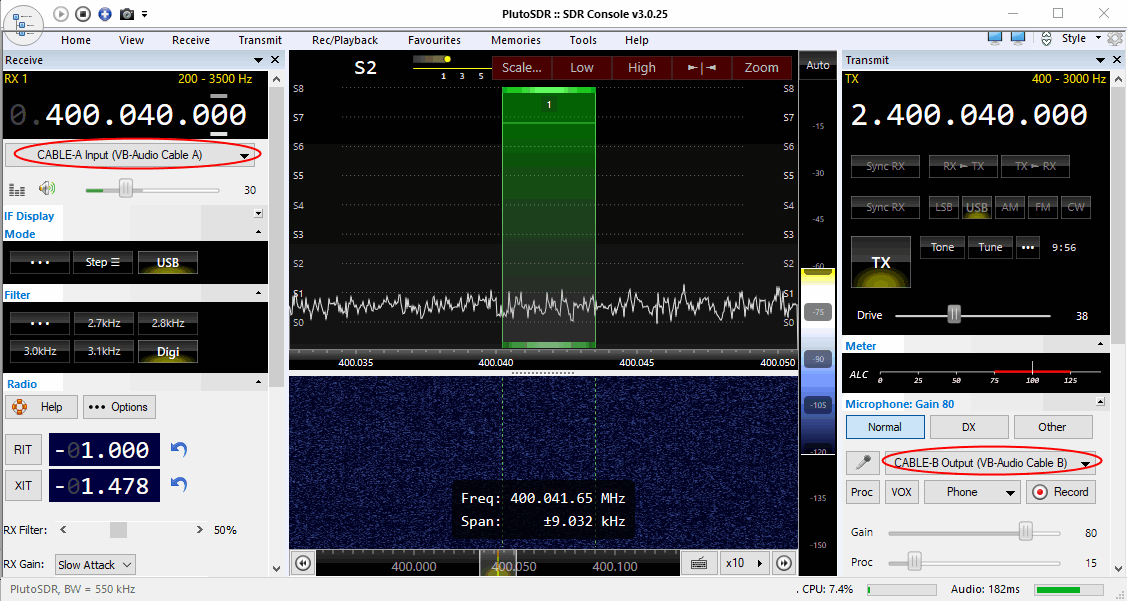Open the CABLE-A Input audio device dropdown

click(x=133, y=155)
